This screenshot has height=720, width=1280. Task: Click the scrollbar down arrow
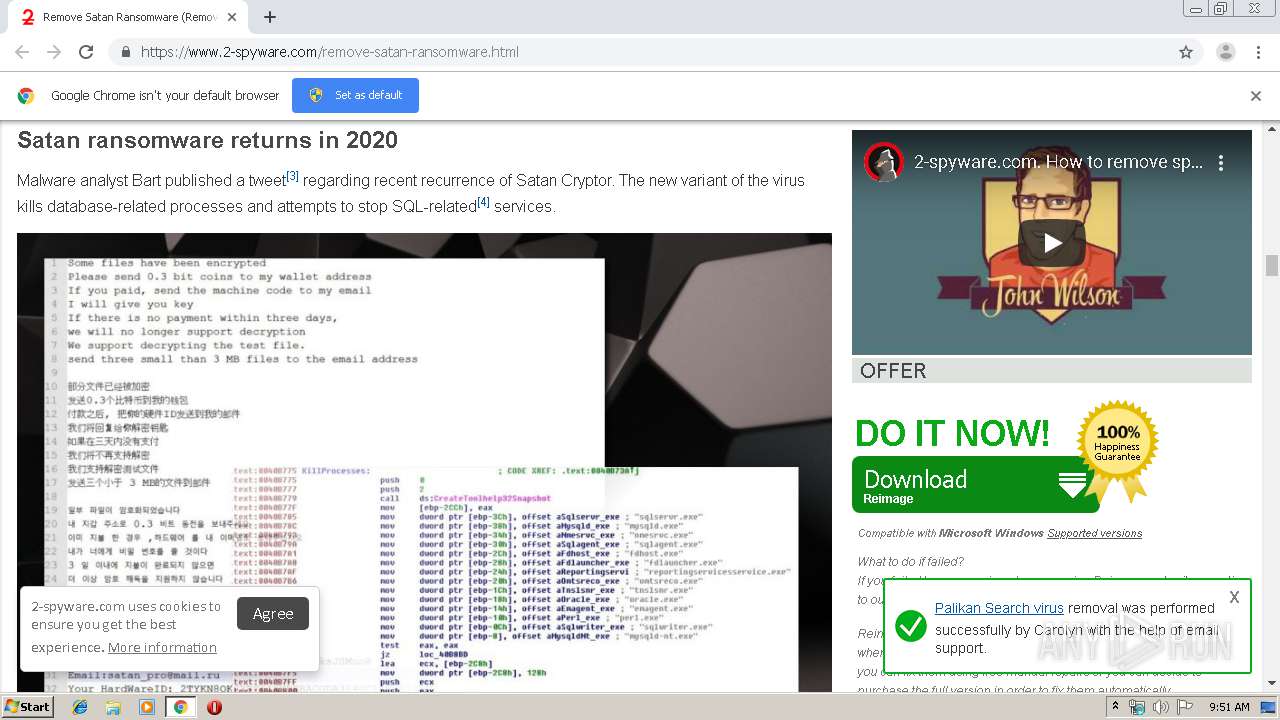coord(1272,684)
